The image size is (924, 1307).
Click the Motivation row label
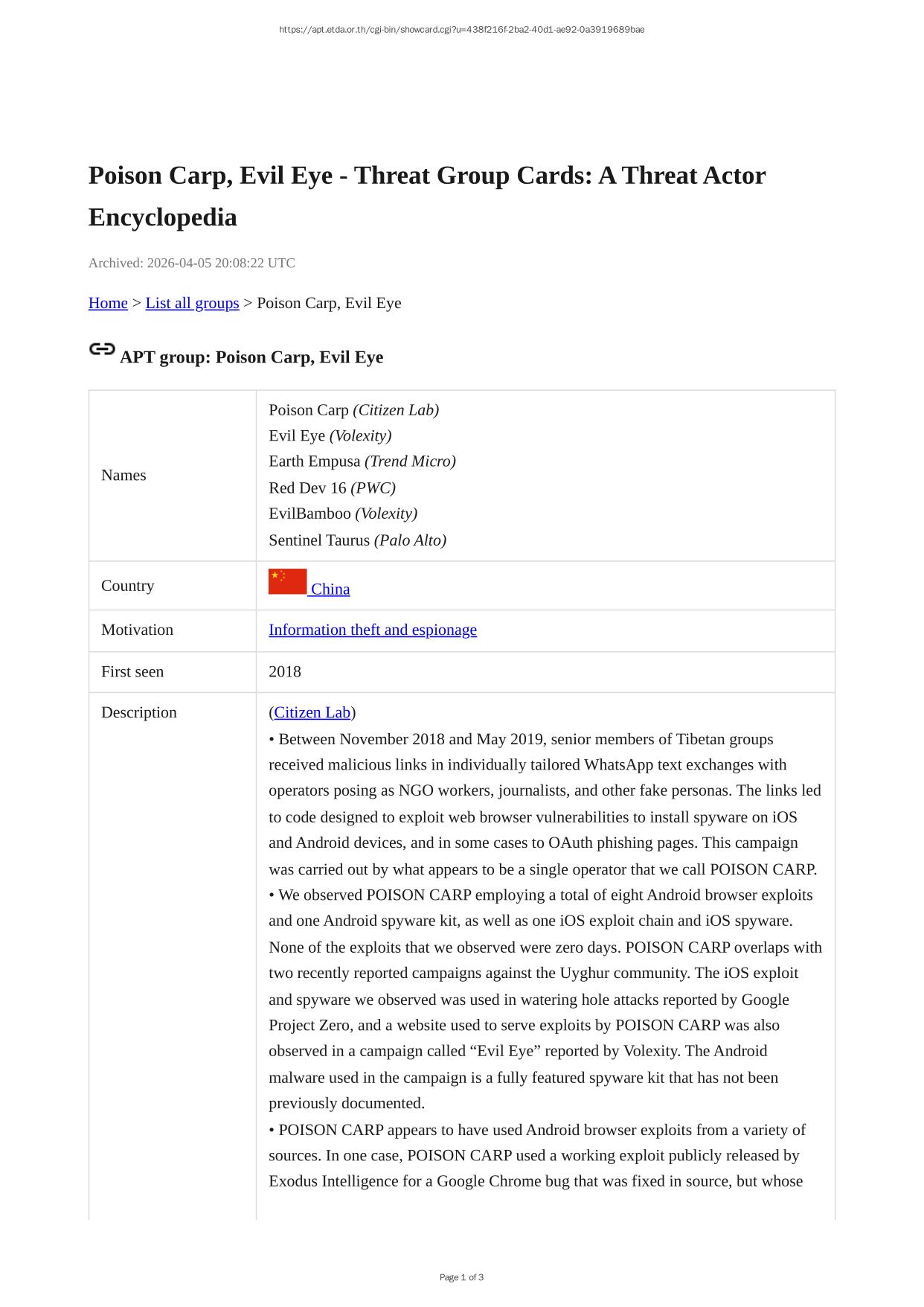tap(137, 630)
